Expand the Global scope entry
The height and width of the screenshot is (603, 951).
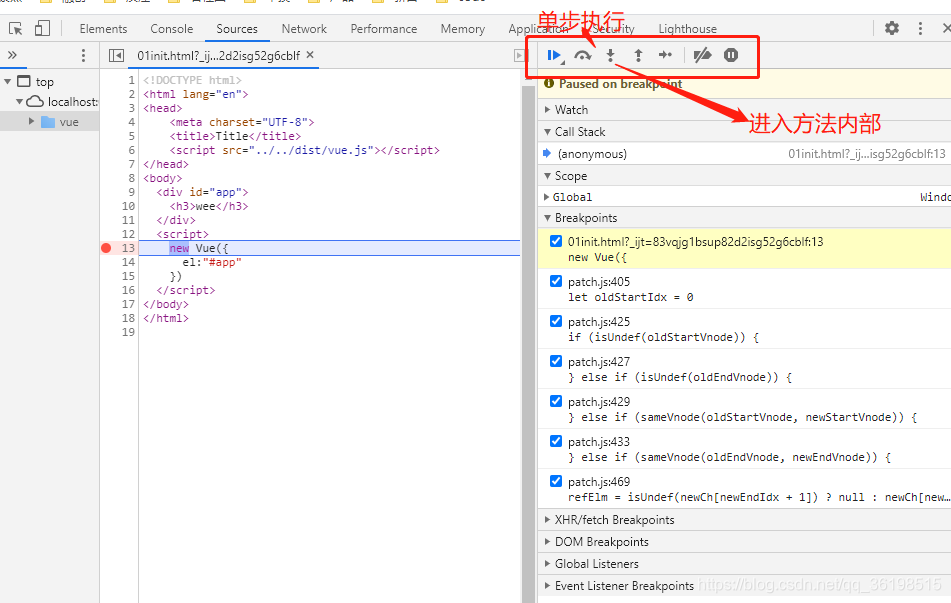pyautogui.click(x=547, y=197)
